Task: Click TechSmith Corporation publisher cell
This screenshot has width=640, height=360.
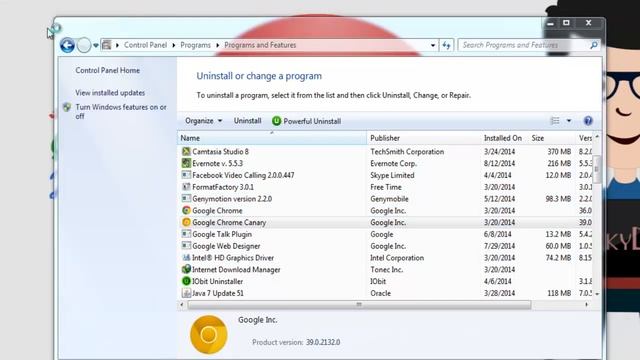Action: click(x=407, y=151)
